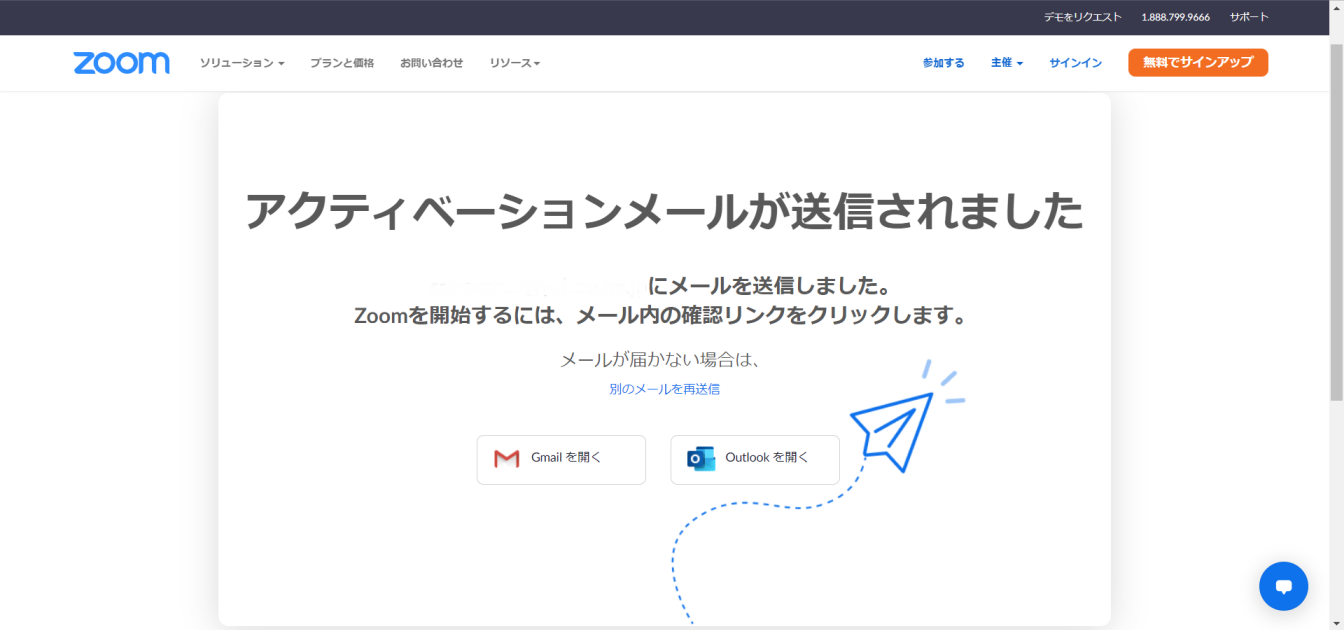Open the live chat bubble
Screen dimensions: 1344x630
tap(1283, 586)
